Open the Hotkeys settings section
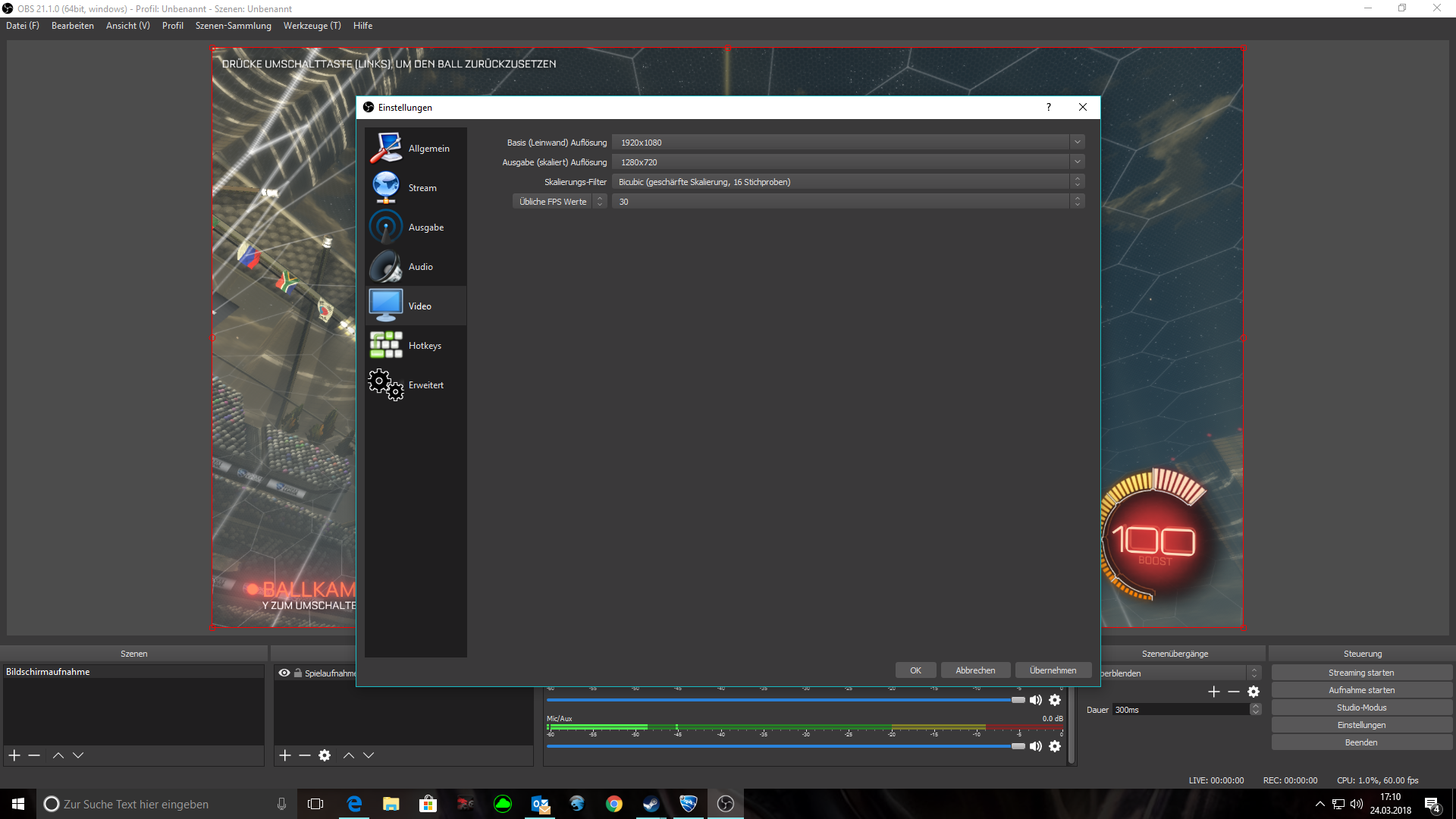The height and width of the screenshot is (819, 1456). pyautogui.click(x=416, y=346)
